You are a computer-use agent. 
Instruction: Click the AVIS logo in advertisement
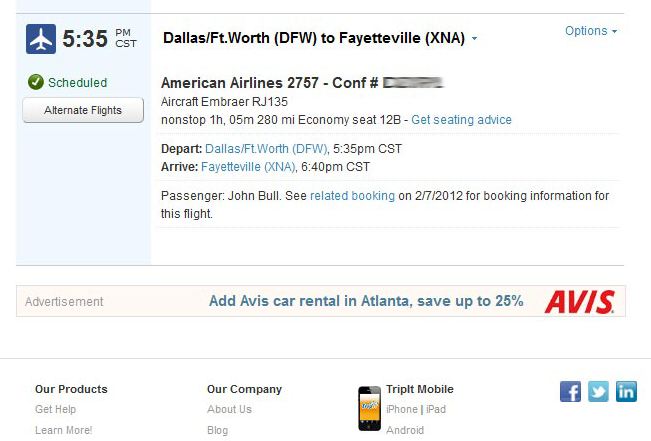pos(579,301)
